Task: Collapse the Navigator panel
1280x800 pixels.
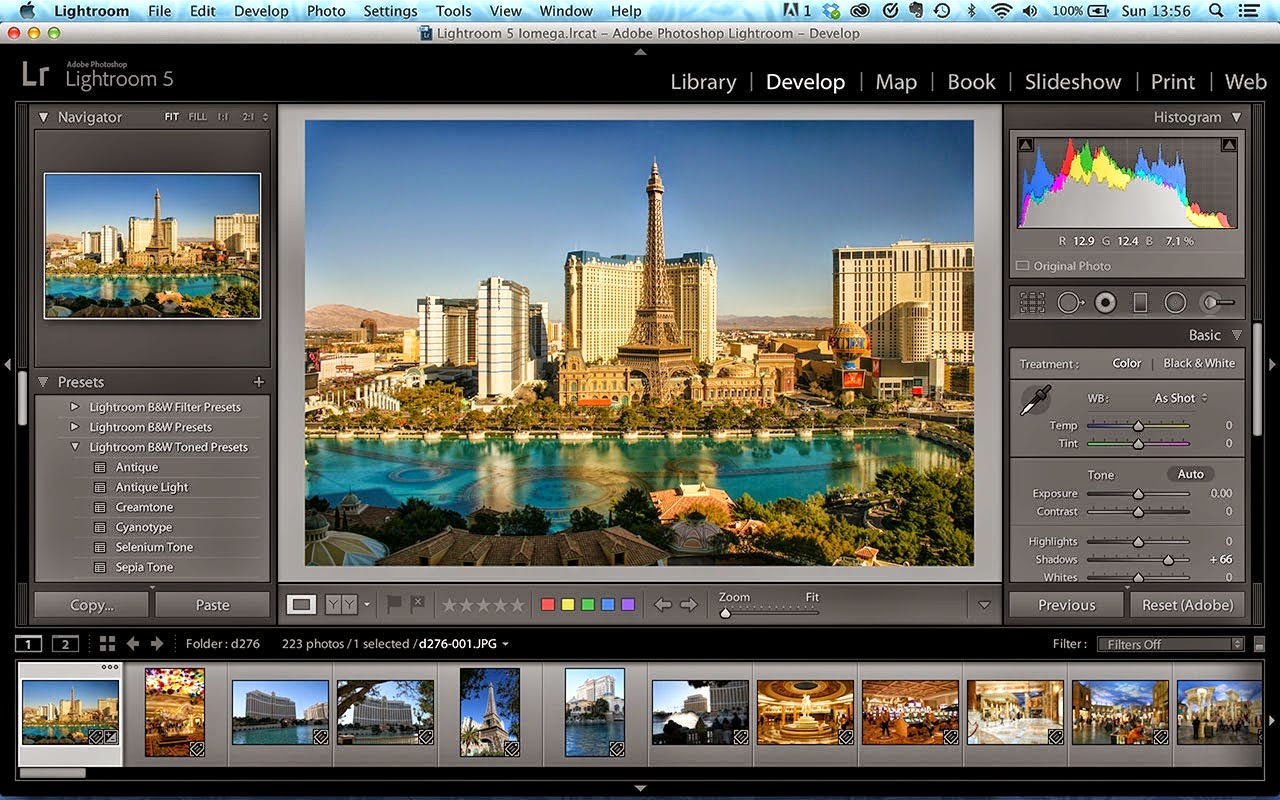Action: (x=43, y=117)
